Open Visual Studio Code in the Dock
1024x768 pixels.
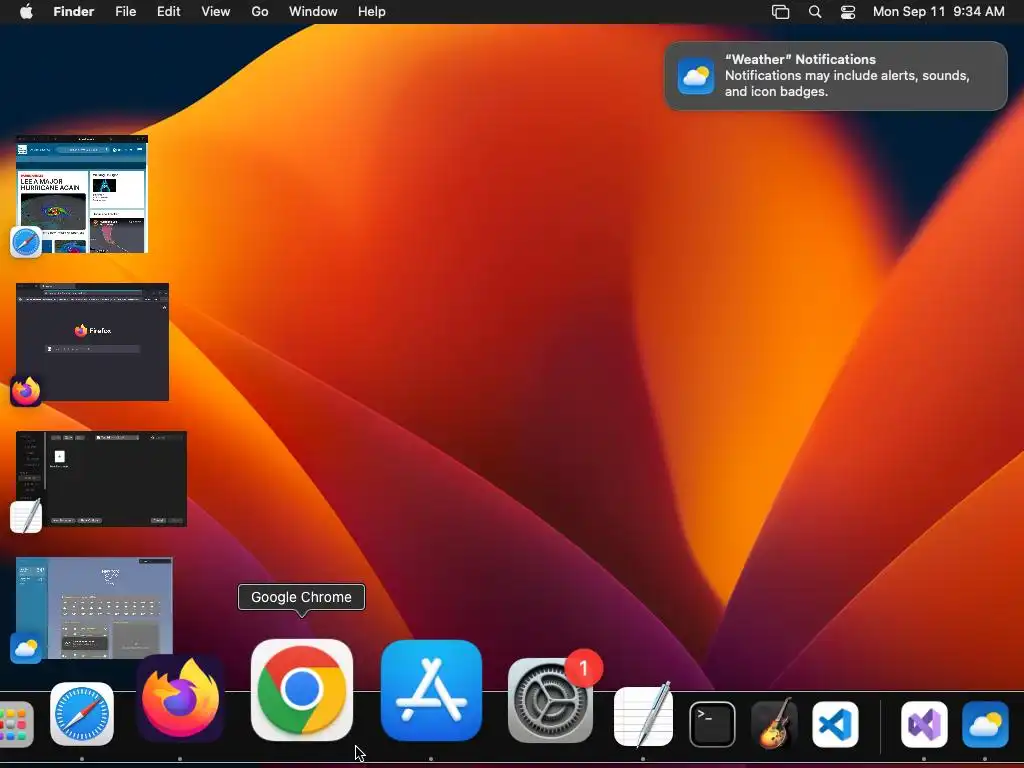click(835, 724)
